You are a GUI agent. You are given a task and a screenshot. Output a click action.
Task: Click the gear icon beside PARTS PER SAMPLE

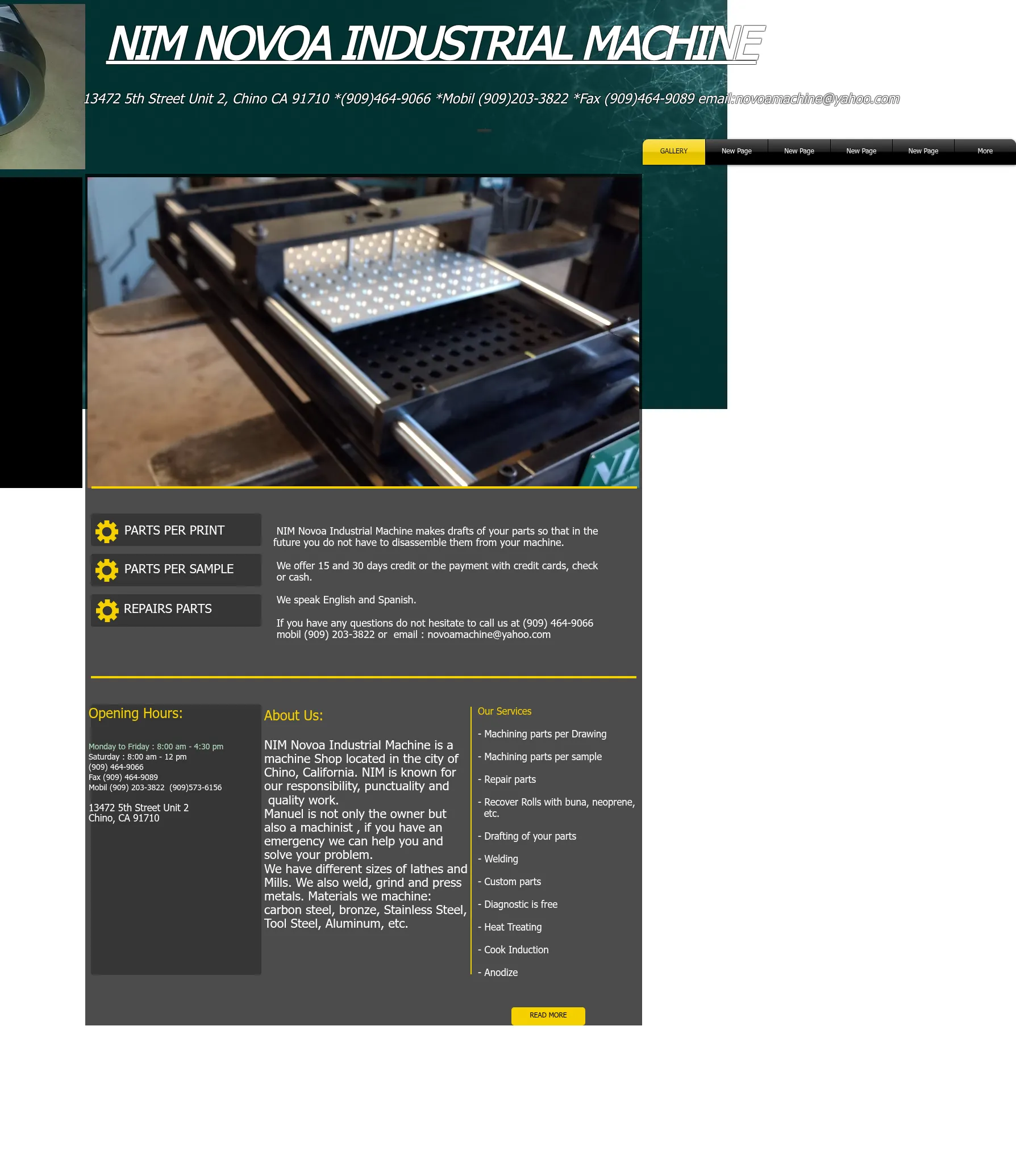[106, 570]
